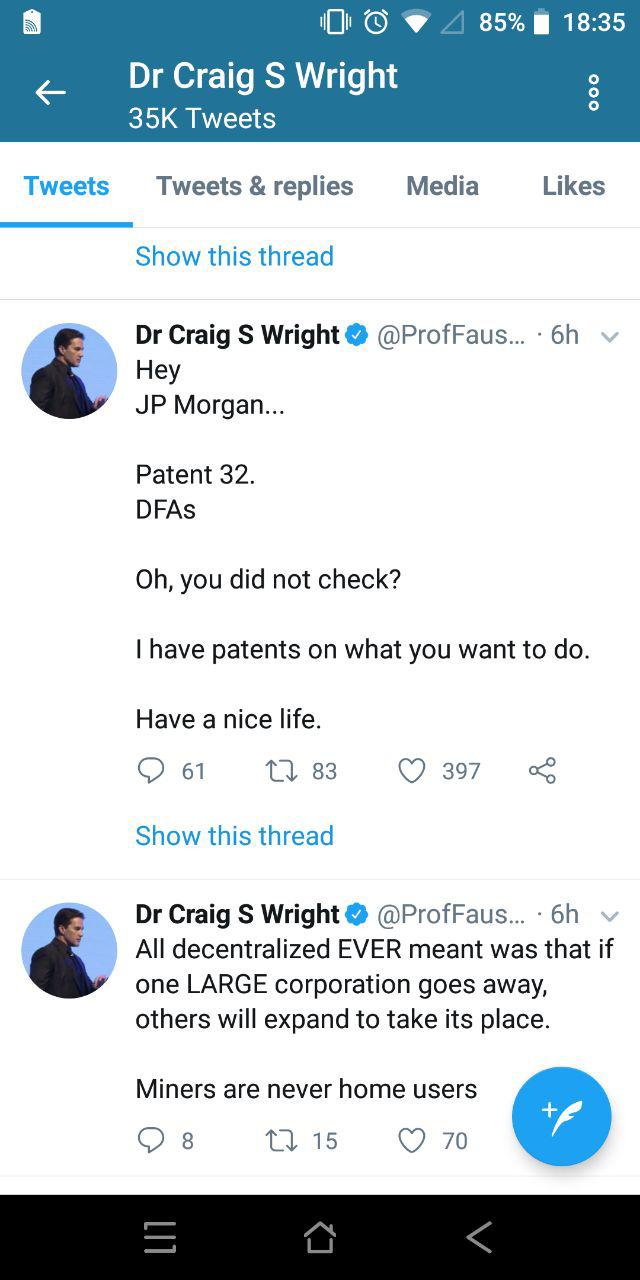The width and height of the screenshot is (640, 1280).
Task: Expand options chevron on JP Morgan tweet
Action: coord(610,337)
